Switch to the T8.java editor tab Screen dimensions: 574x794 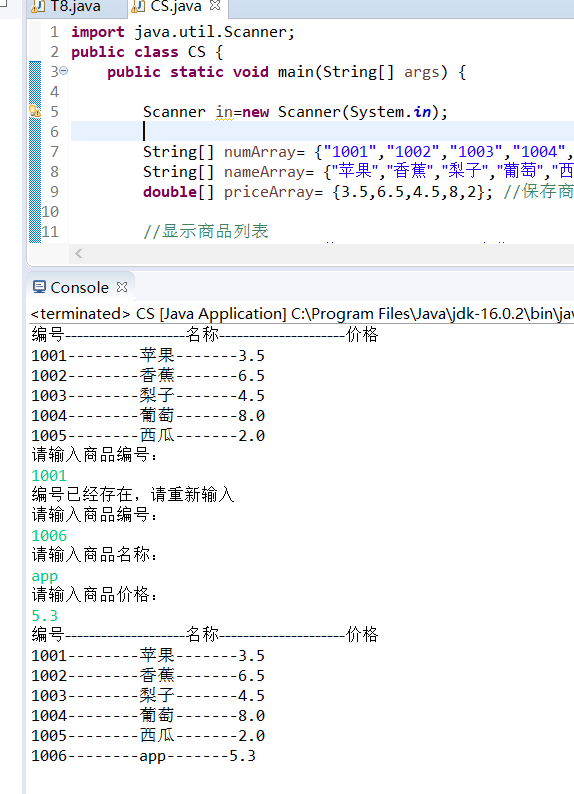click(76, 7)
